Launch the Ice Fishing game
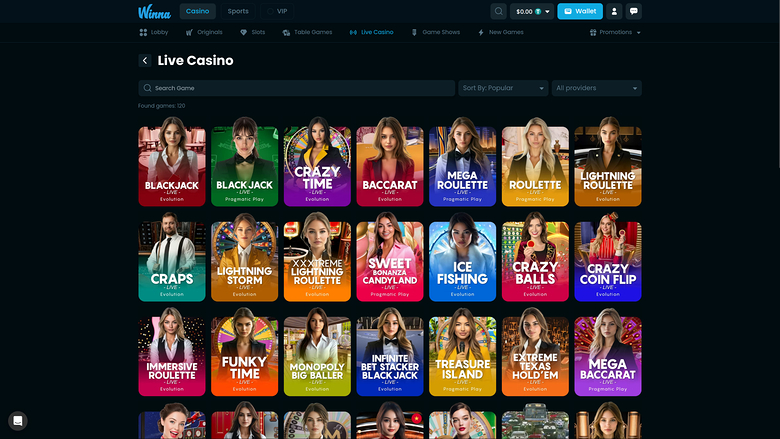Viewport: 780px width, 439px height. click(x=462, y=257)
